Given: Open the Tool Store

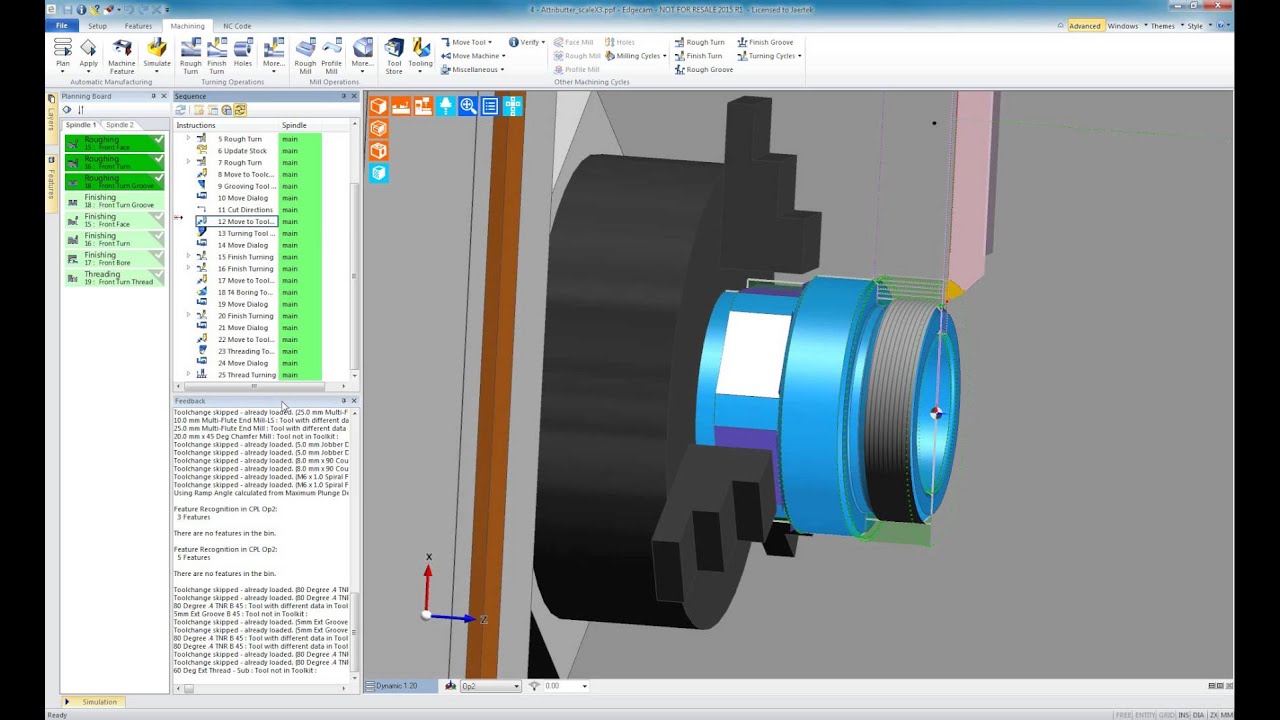Looking at the screenshot, I should [x=394, y=55].
